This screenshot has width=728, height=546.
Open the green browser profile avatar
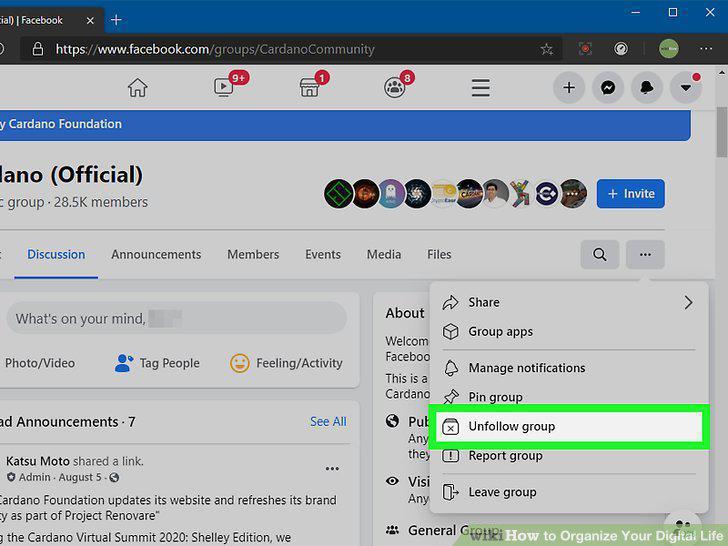[669, 48]
